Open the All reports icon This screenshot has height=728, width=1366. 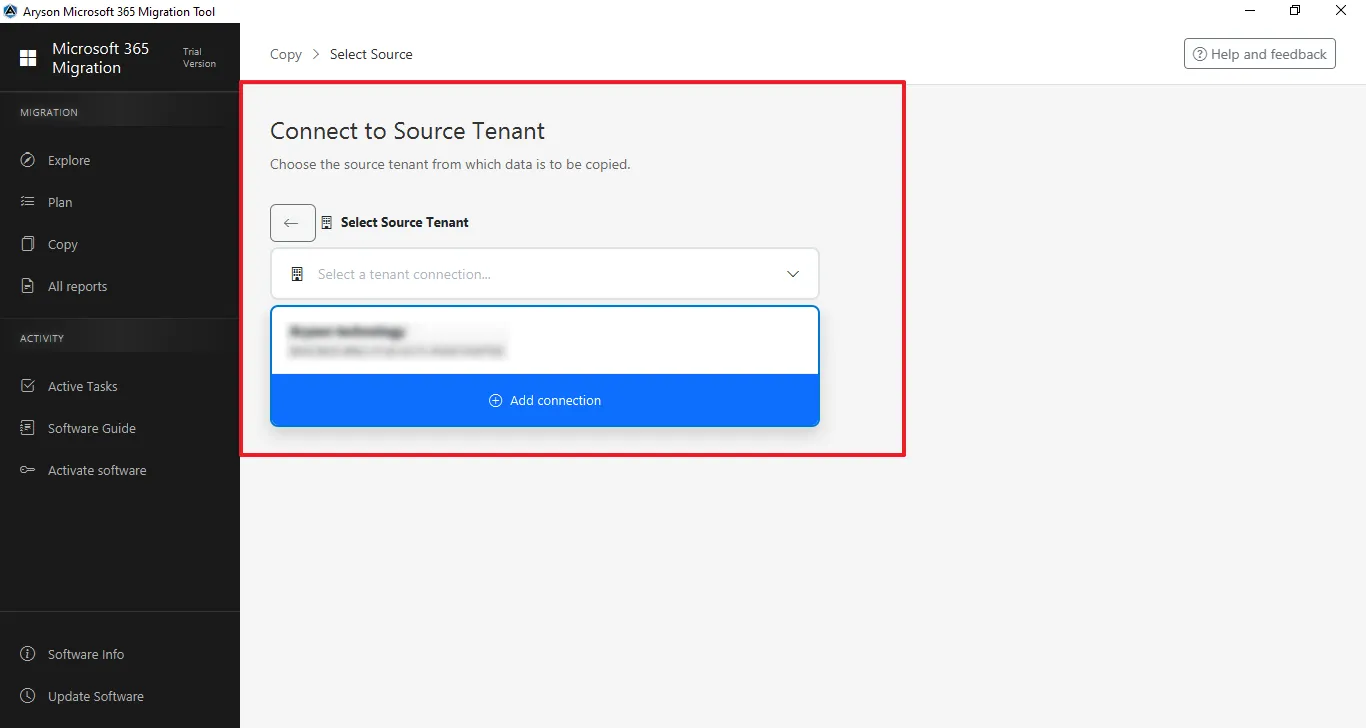(x=28, y=286)
